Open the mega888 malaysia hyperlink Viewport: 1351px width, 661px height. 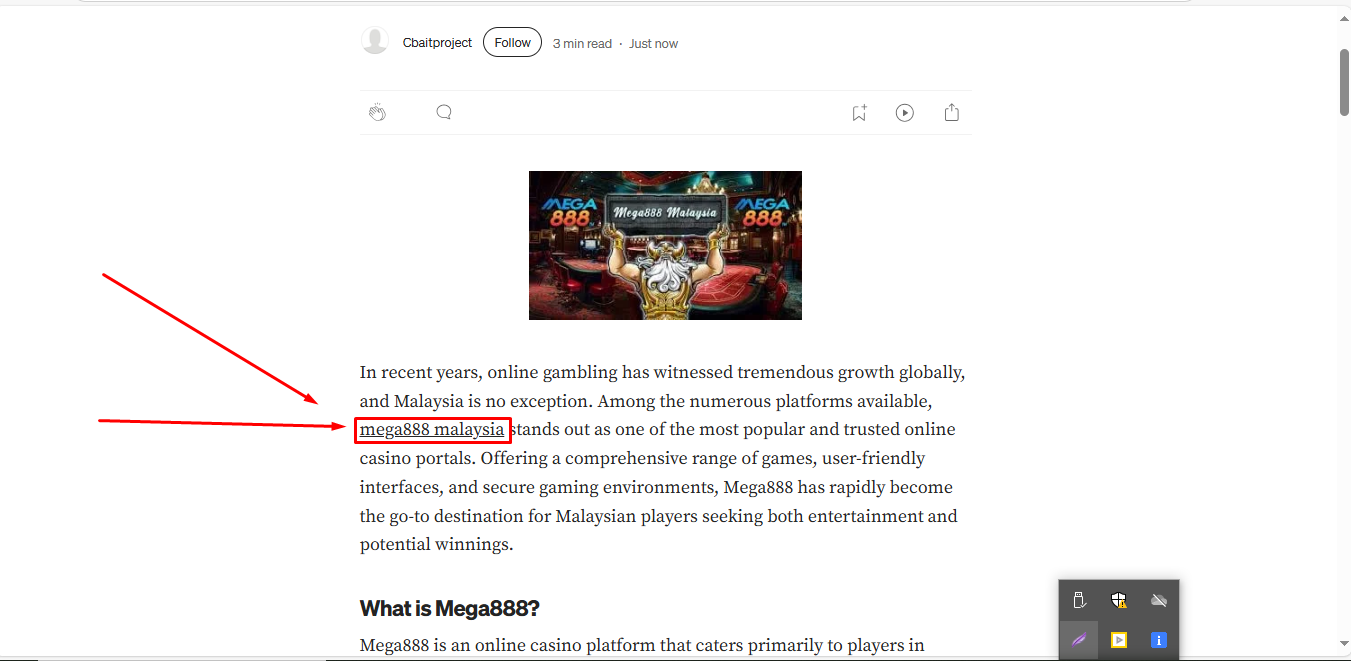pos(432,430)
